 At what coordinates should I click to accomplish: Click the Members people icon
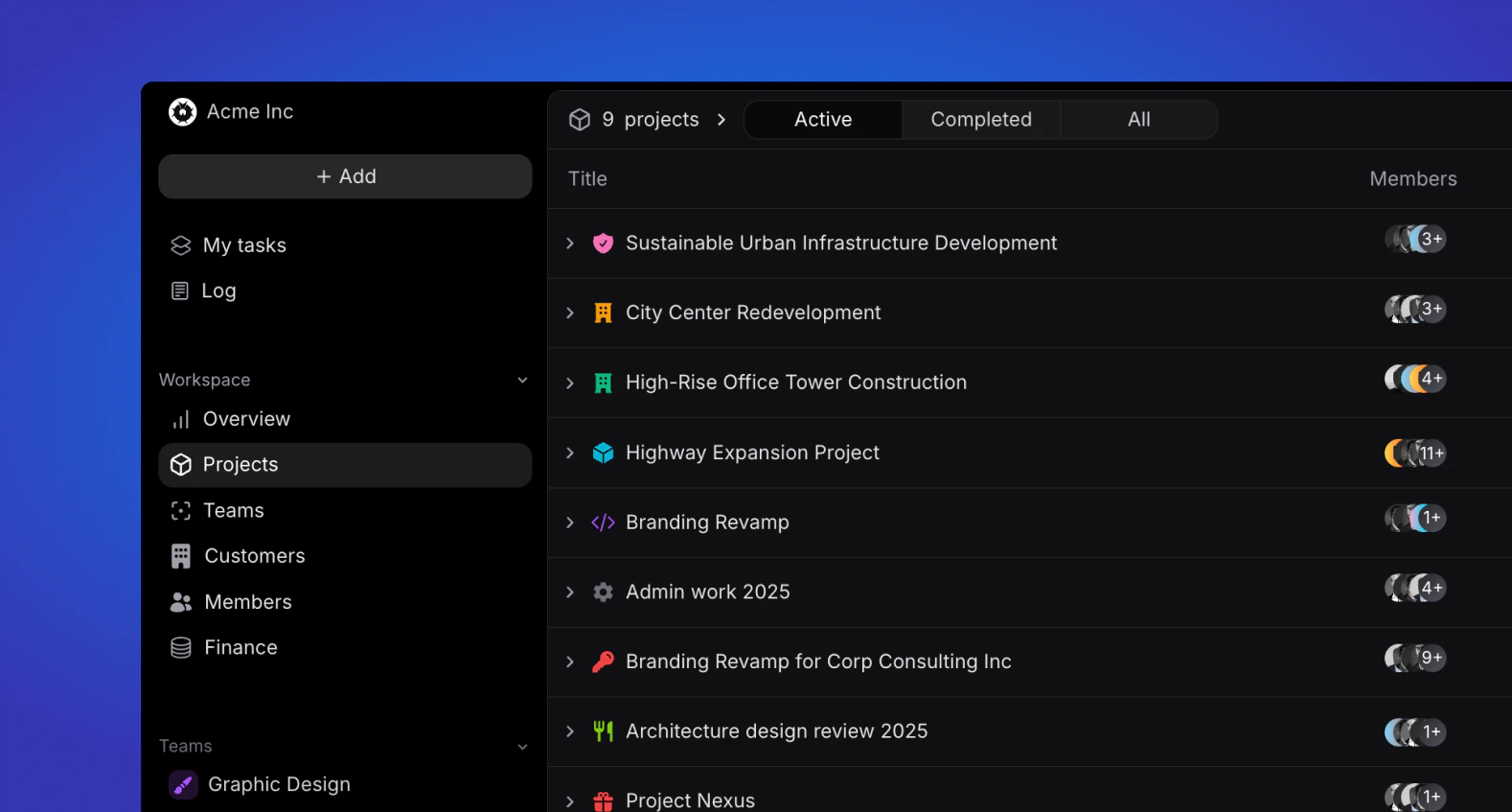click(180, 602)
